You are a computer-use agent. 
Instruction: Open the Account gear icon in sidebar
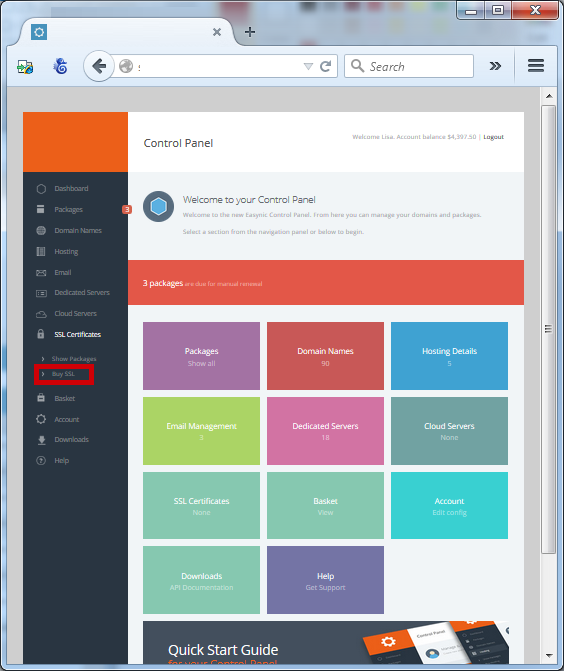(x=41, y=419)
